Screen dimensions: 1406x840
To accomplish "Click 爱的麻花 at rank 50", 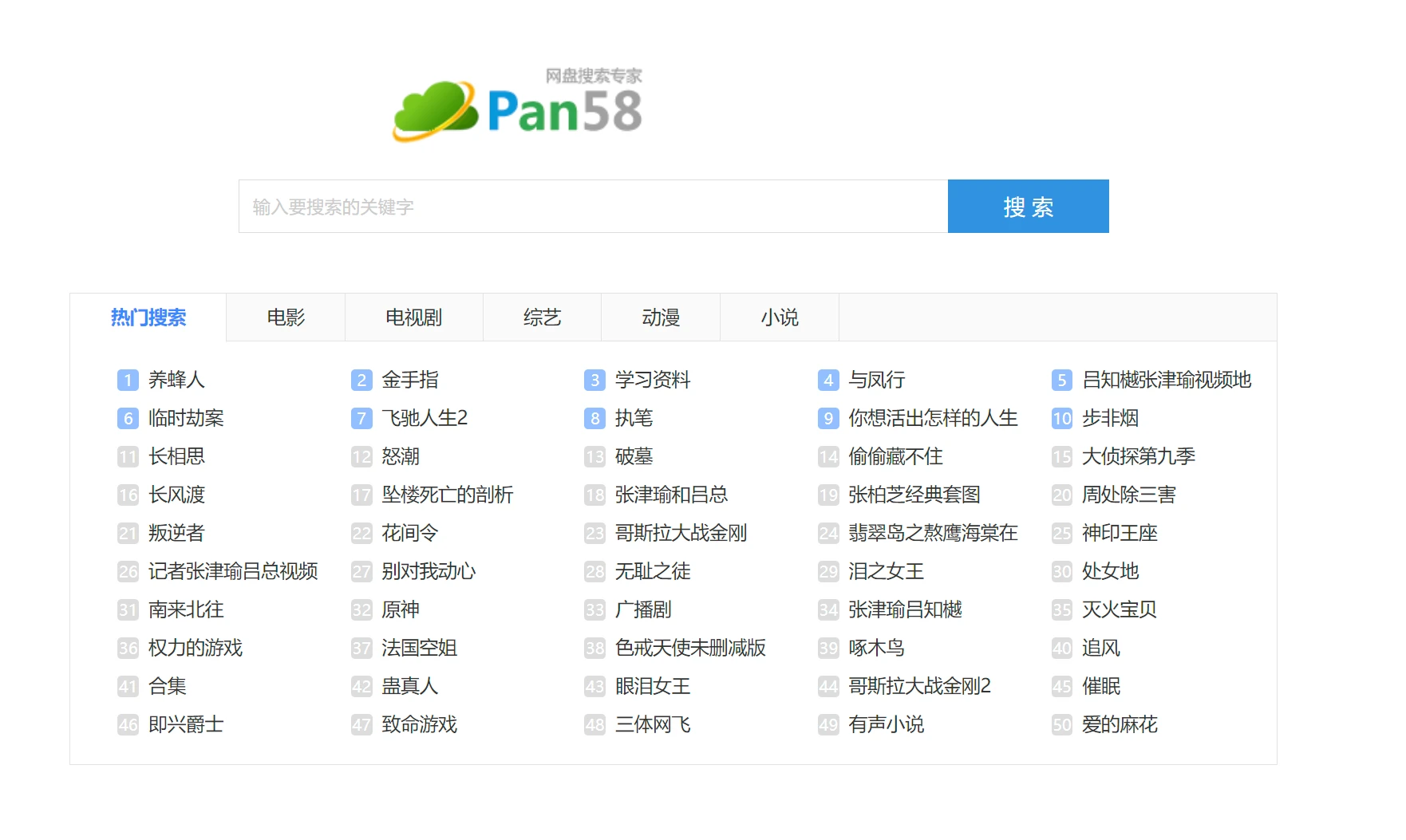I will click(1120, 724).
